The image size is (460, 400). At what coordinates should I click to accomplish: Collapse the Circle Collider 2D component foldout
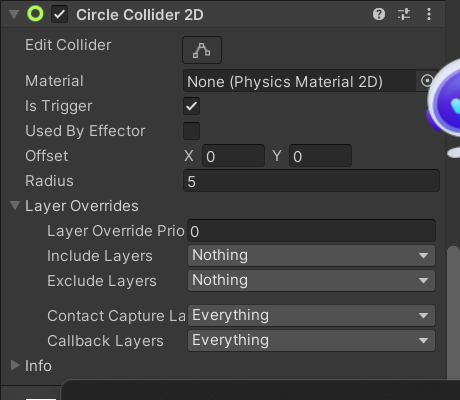coord(14,14)
